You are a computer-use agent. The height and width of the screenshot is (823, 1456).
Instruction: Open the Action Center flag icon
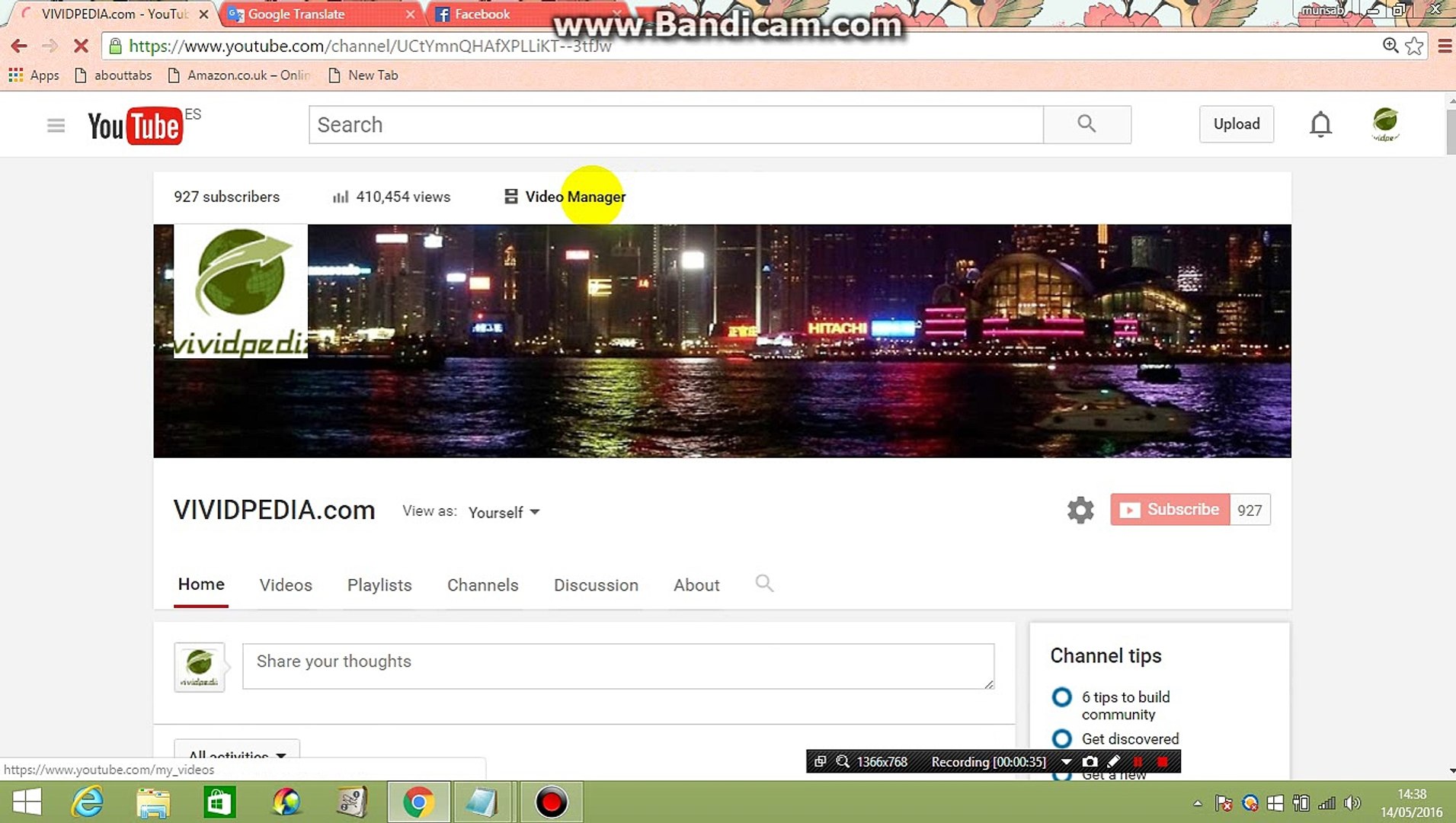tap(1224, 803)
